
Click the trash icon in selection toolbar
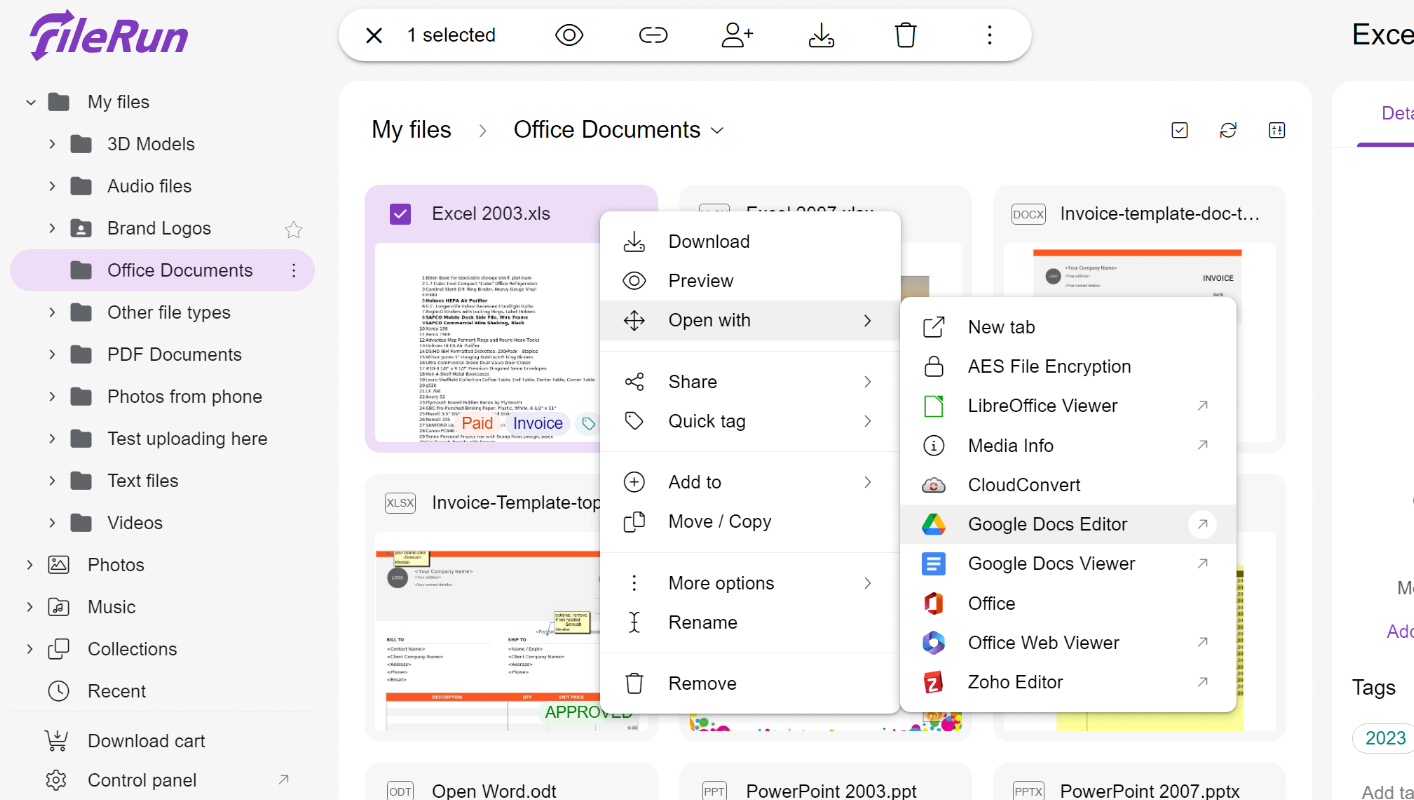pos(905,35)
